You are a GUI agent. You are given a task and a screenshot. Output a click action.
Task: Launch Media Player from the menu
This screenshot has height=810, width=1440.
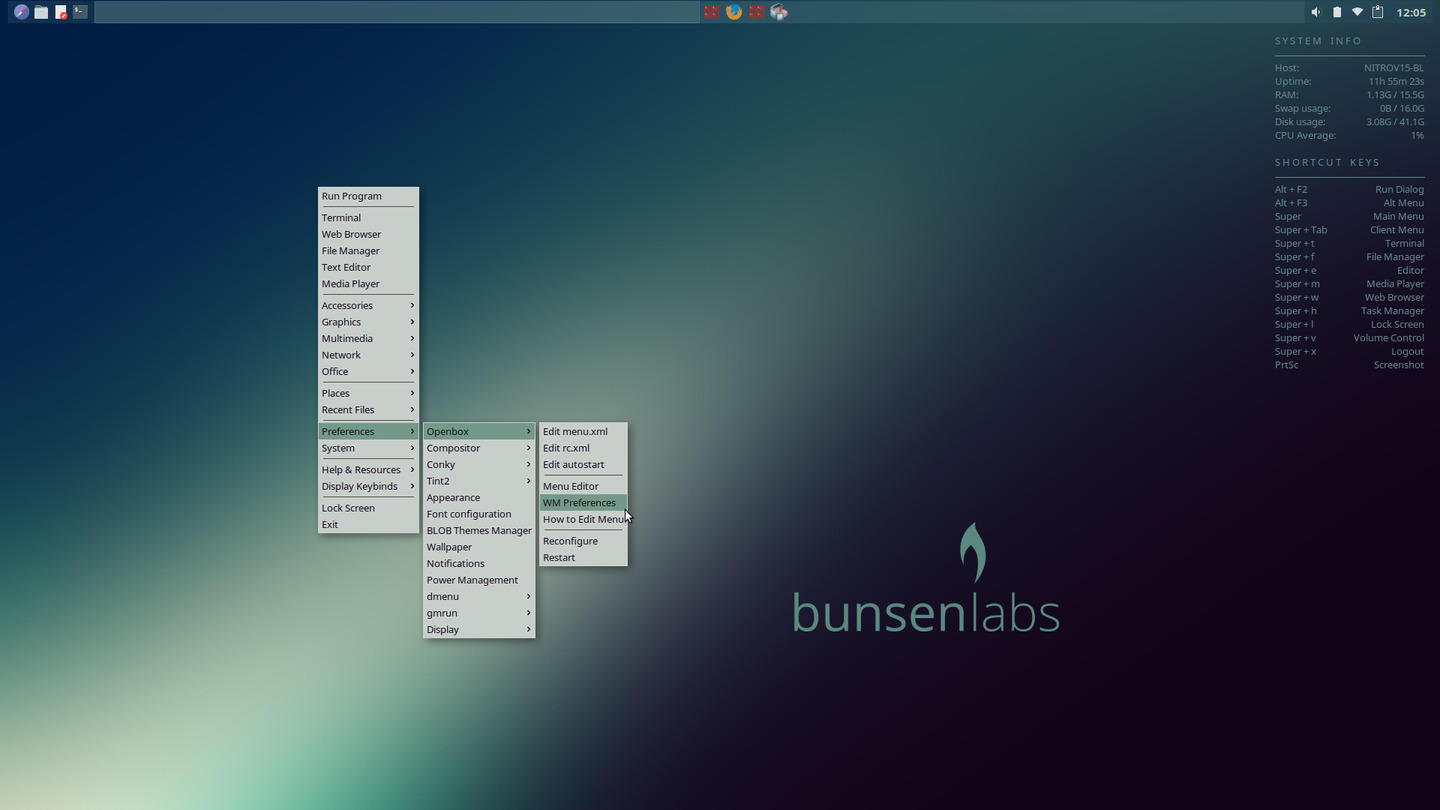(x=368, y=283)
